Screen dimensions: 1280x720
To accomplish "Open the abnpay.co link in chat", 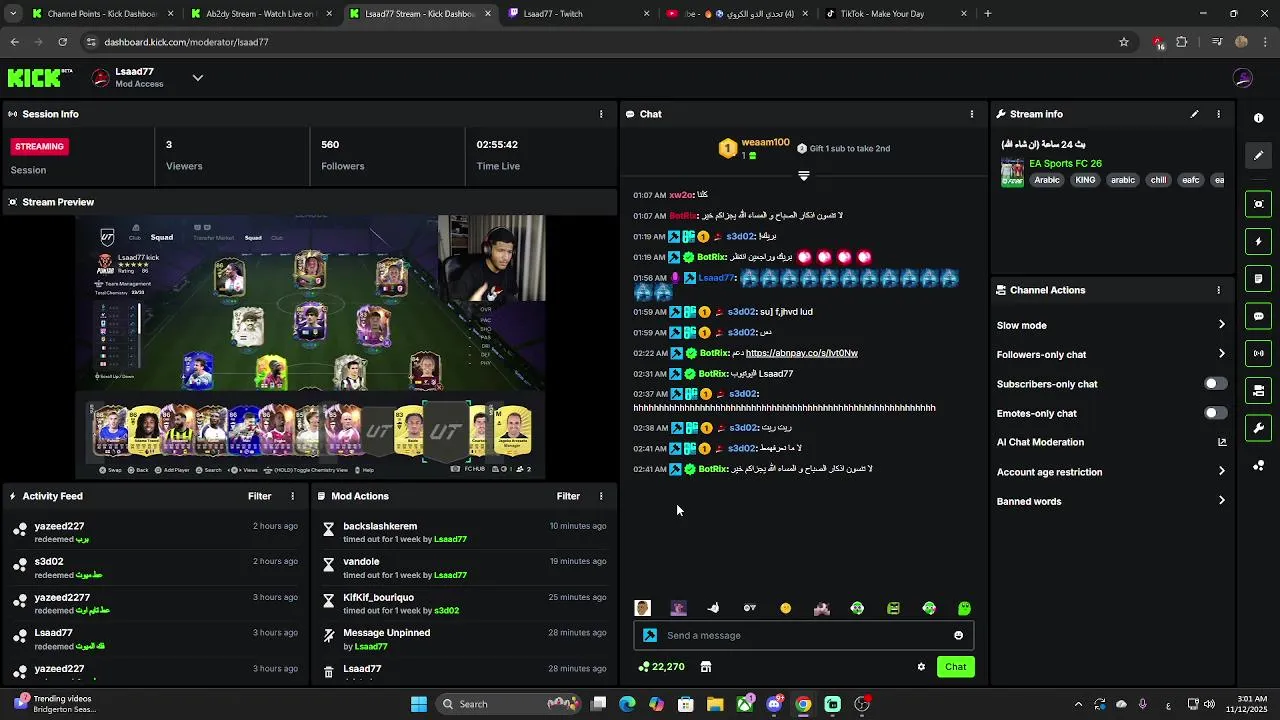I will pos(802,353).
